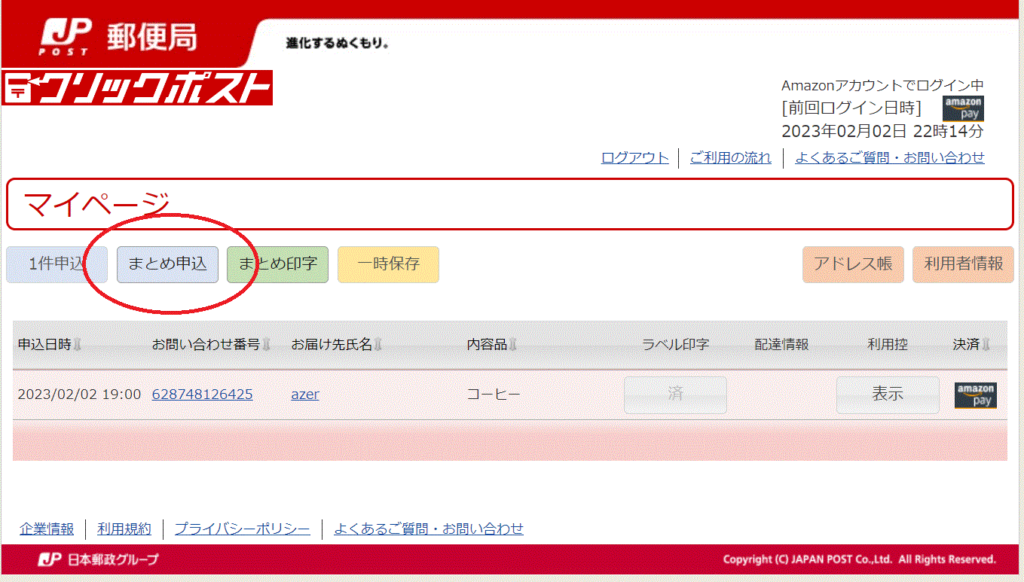Click the 日本郵政グループ footer logo
The height and width of the screenshot is (582, 1024).
click(x=98, y=559)
